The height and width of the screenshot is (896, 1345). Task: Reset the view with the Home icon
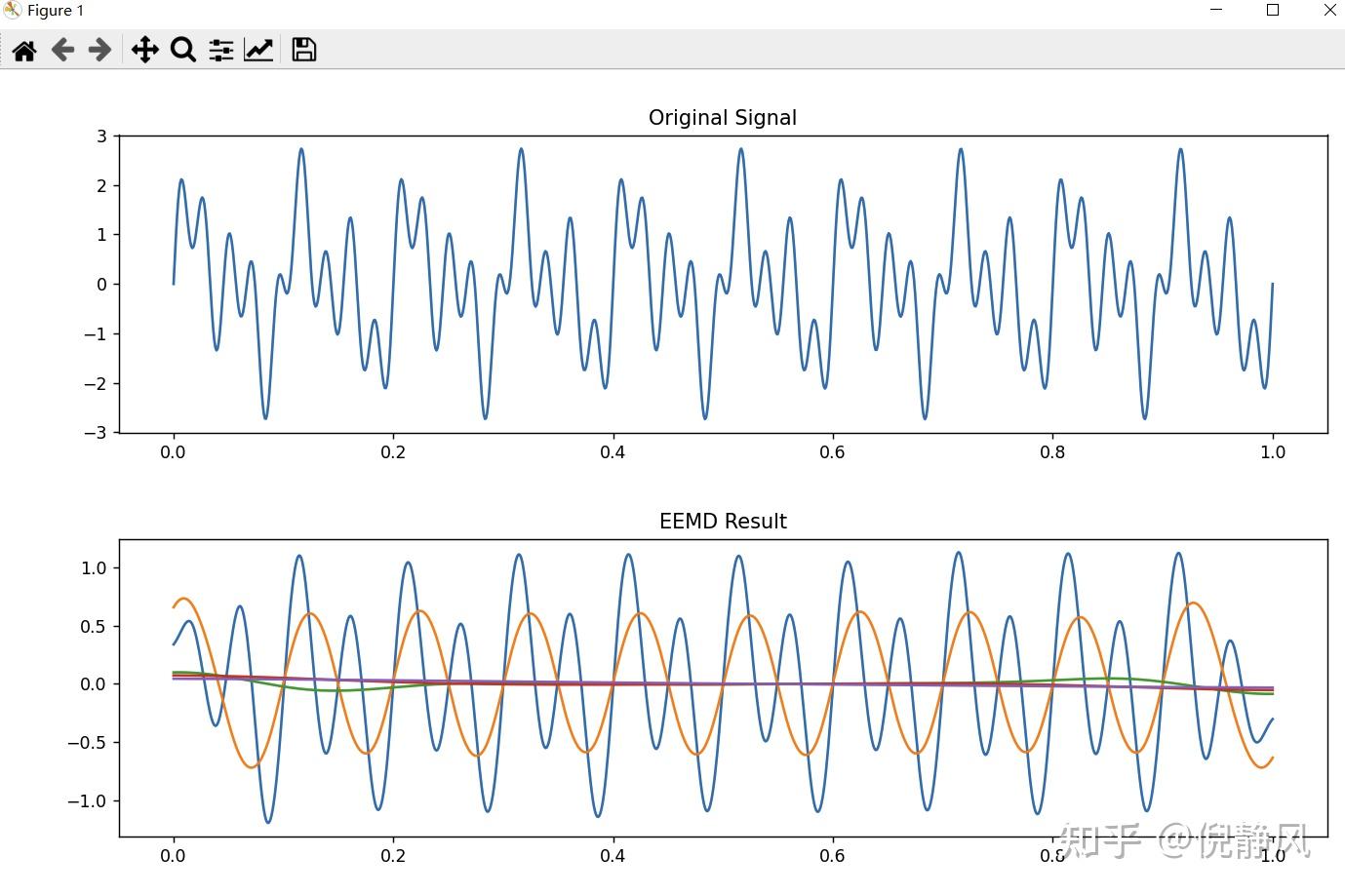[24, 50]
